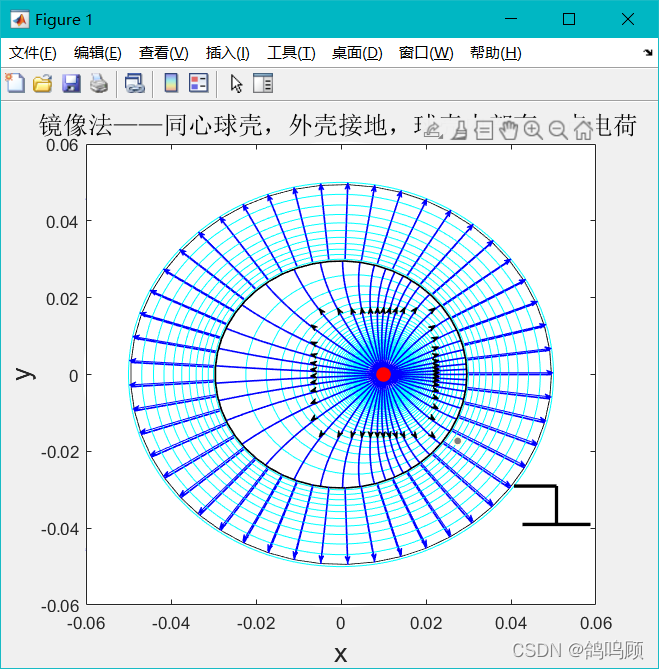Click the y axis label
This screenshot has height=669, width=659.
tap(25, 374)
